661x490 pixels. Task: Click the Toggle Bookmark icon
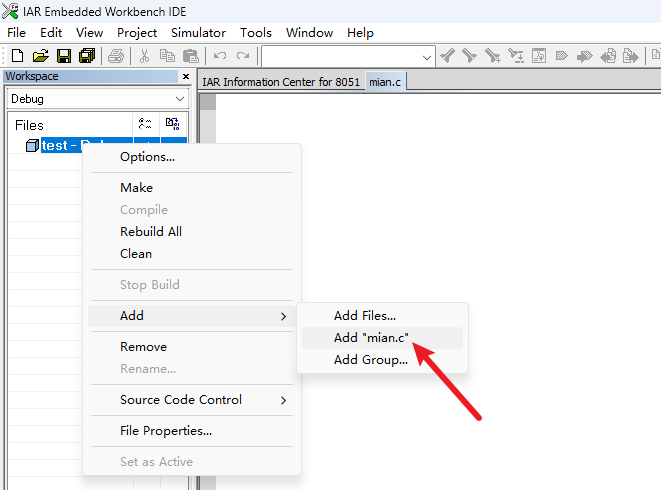562,56
